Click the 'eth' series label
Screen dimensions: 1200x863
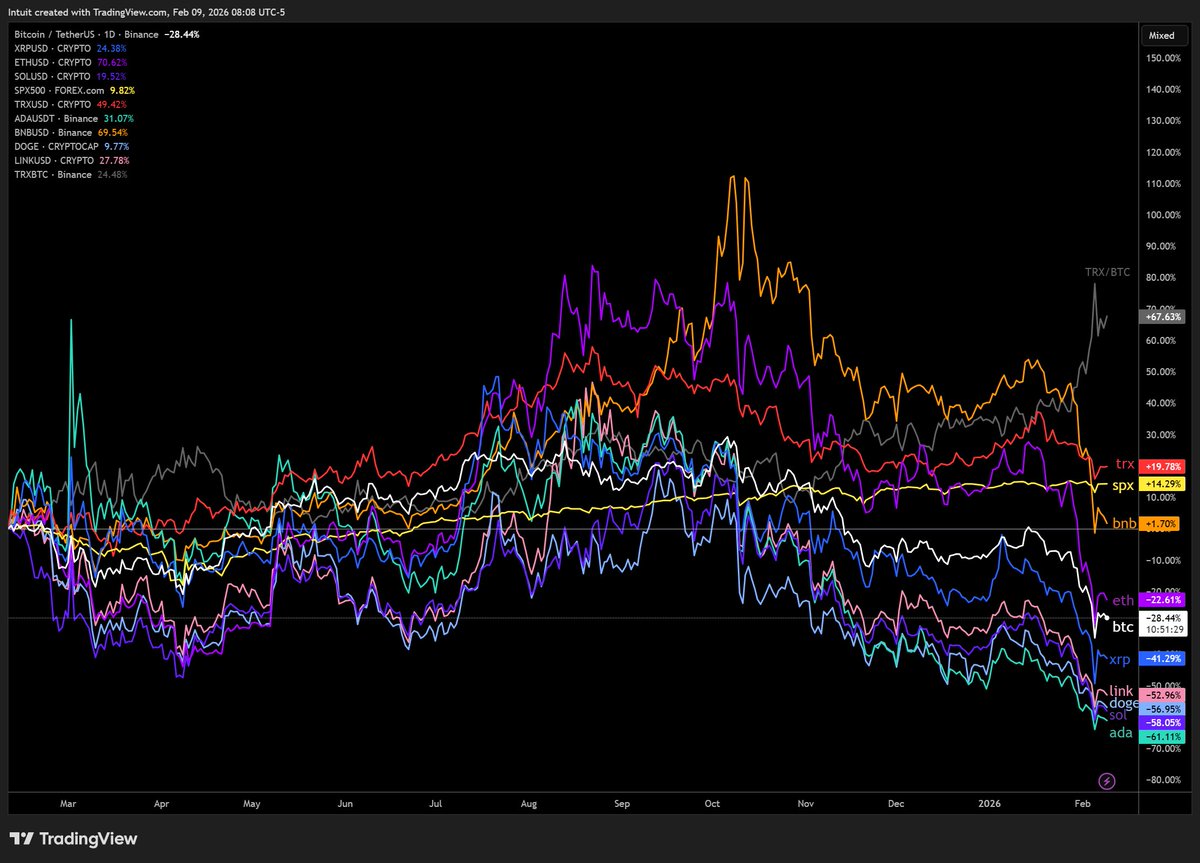[x=1123, y=600]
